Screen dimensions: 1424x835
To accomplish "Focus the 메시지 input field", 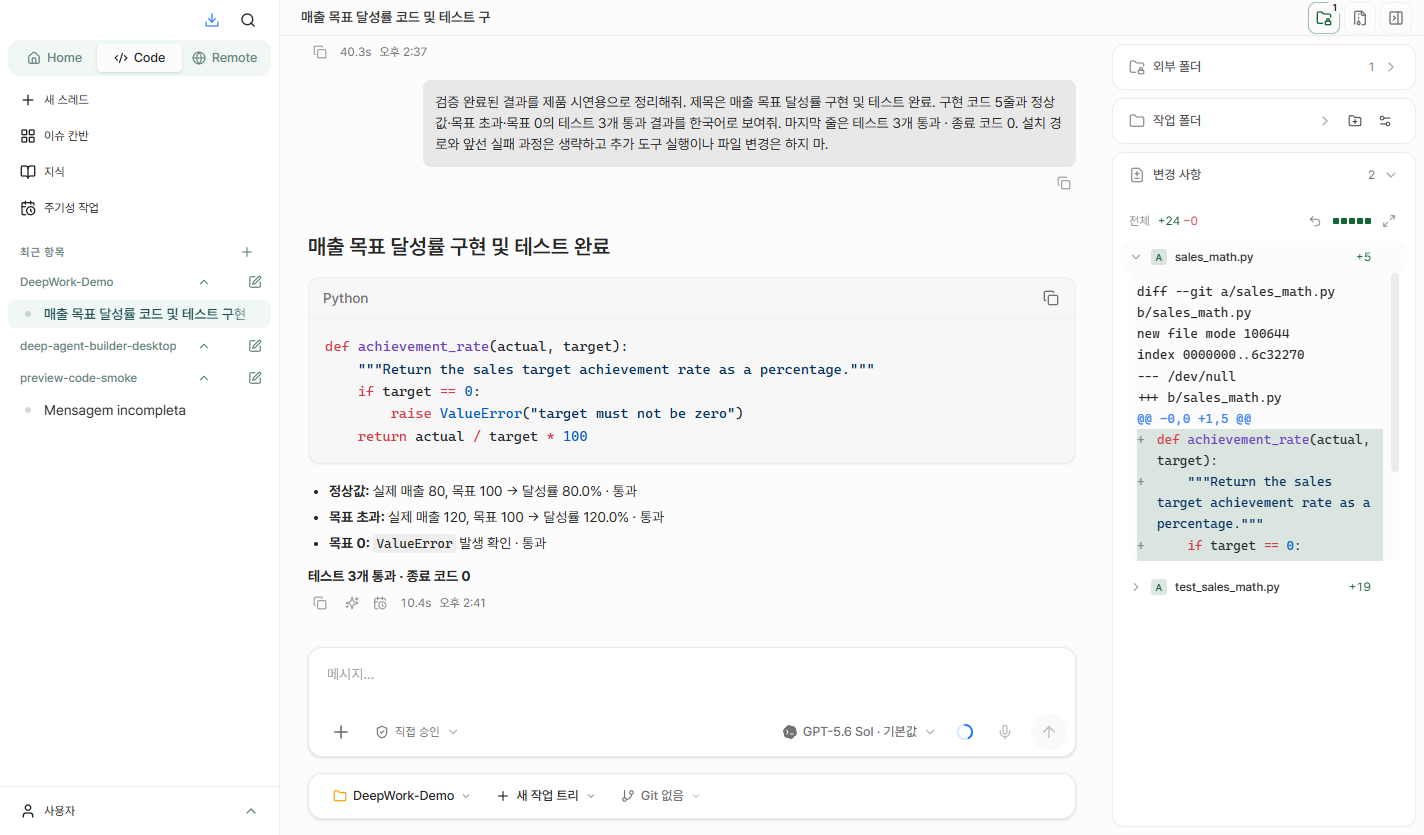I will pos(691,674).
